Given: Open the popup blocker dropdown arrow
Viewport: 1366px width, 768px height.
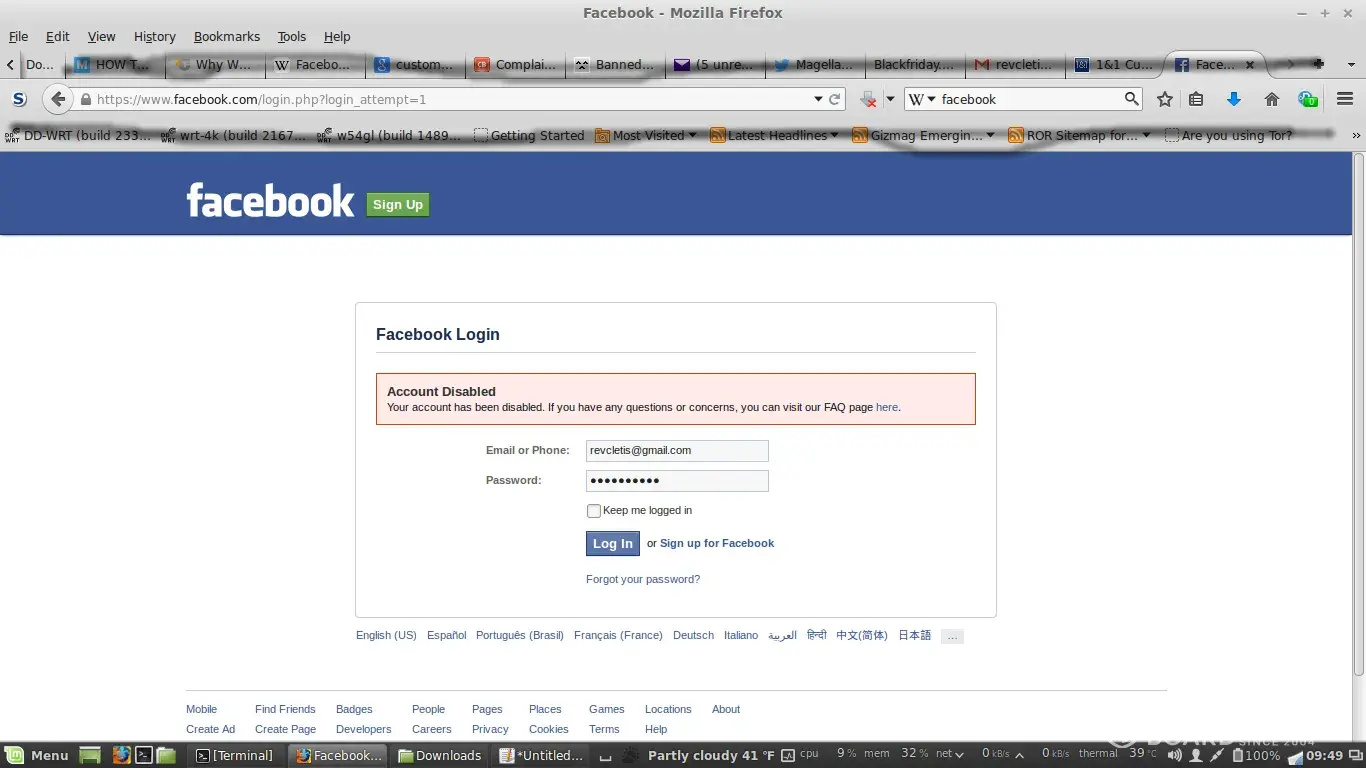Looking at the screenshot, I should tap(889, 99).
